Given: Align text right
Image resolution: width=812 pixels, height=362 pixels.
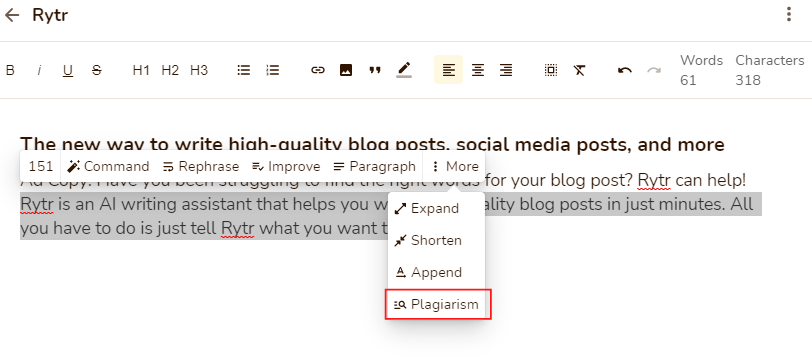Looking at the screenshot, I should tap(506, 70).
